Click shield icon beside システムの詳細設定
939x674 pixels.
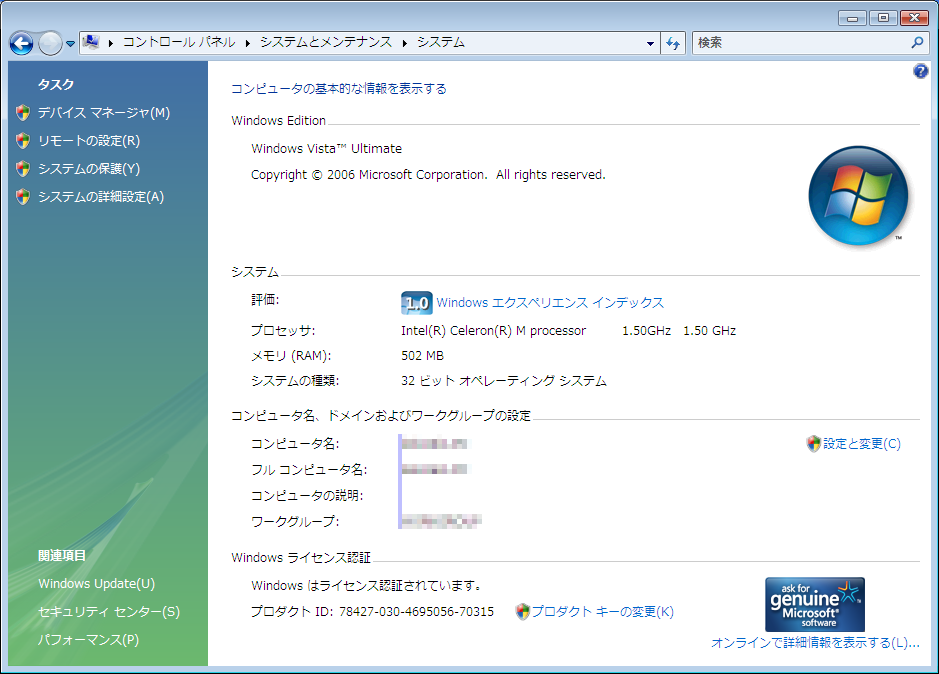point(23,197)
